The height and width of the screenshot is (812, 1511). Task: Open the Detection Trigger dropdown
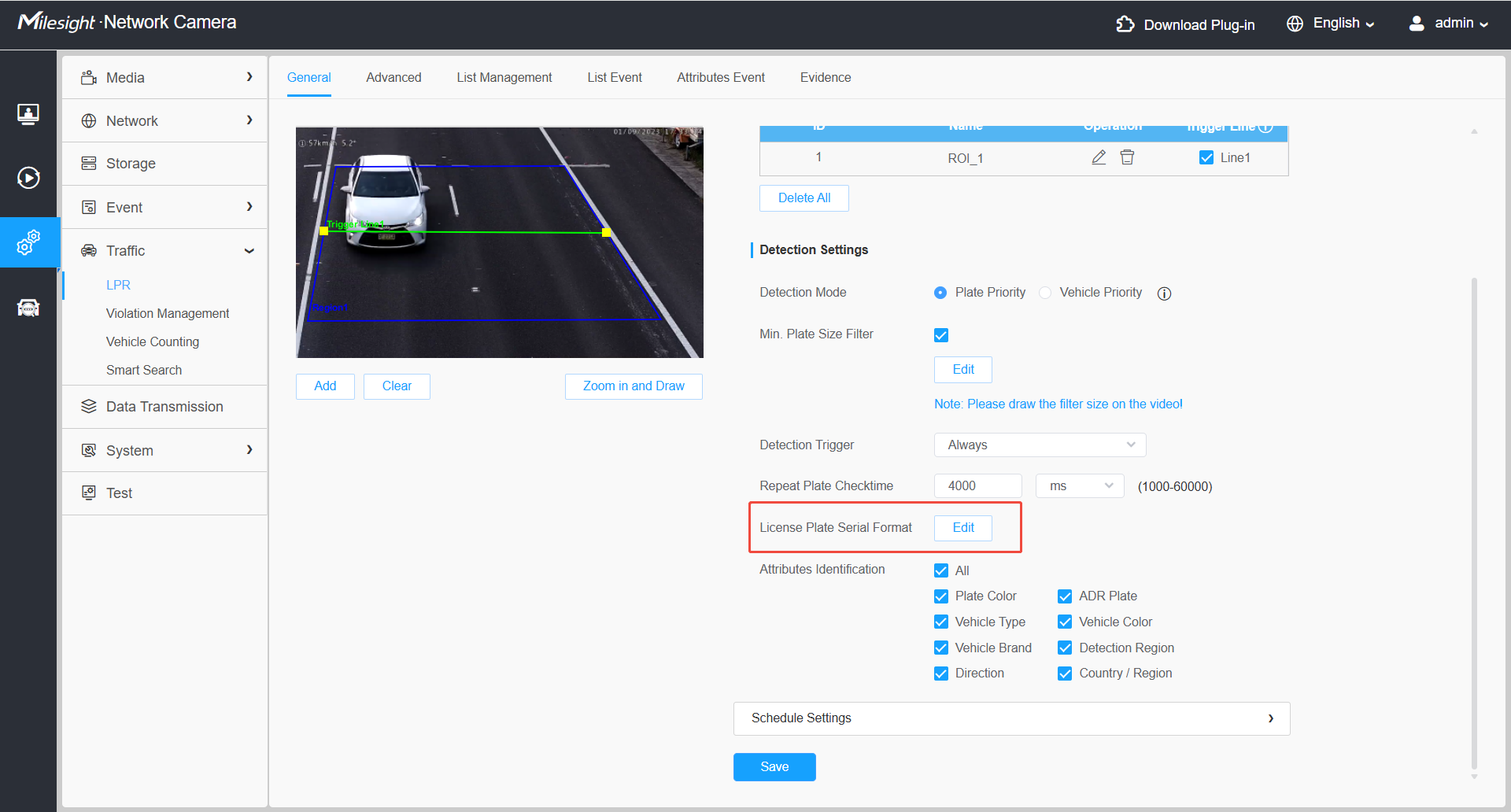1040,445
